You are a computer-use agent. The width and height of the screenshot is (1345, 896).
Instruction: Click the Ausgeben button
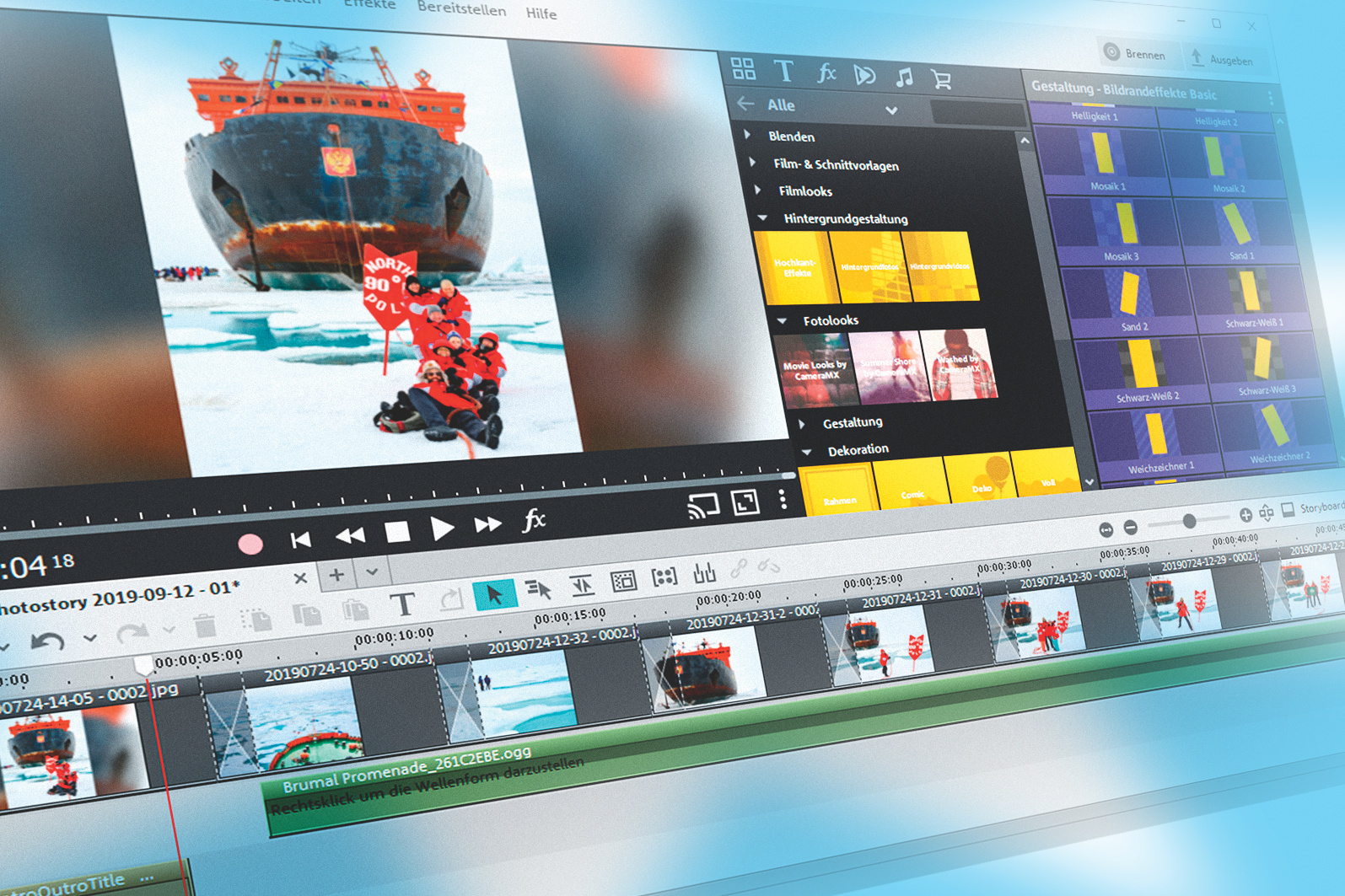[1222, 59]
